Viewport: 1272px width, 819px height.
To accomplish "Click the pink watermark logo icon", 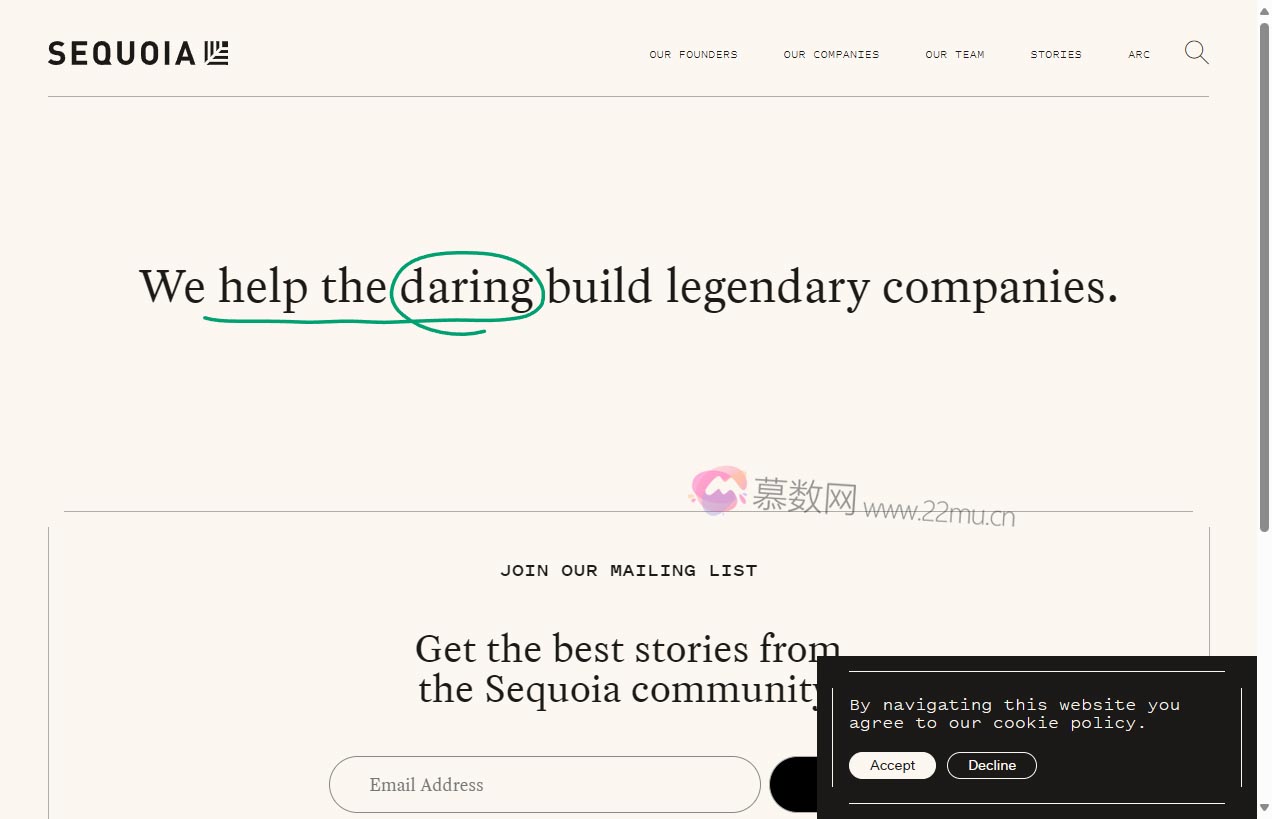I will point(718,490).
